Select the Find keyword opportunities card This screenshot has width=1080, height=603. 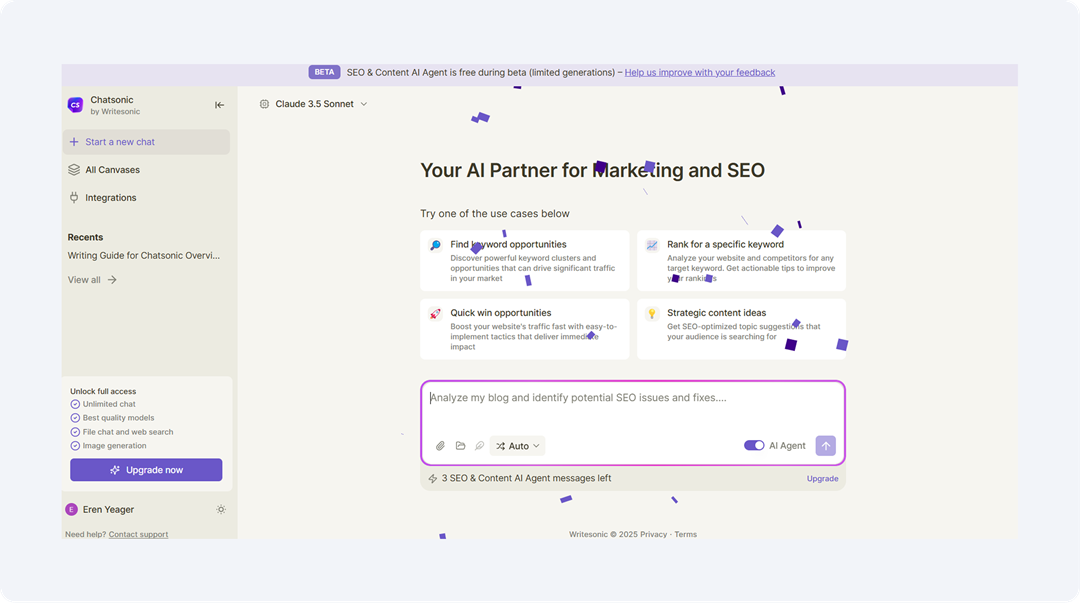coord(525,260)
